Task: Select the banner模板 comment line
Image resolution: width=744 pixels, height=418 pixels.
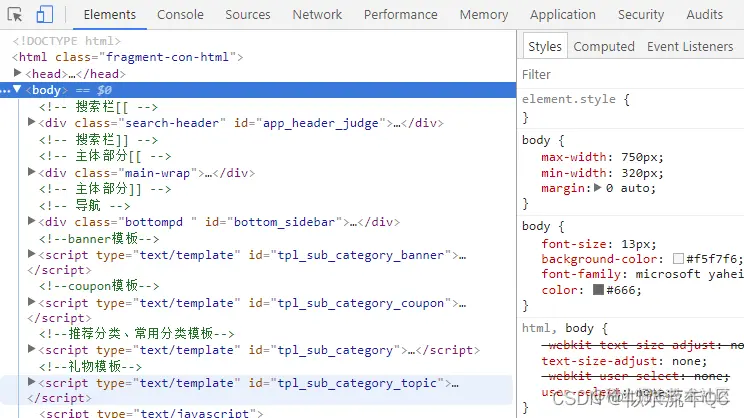Action: coord(99,238)
